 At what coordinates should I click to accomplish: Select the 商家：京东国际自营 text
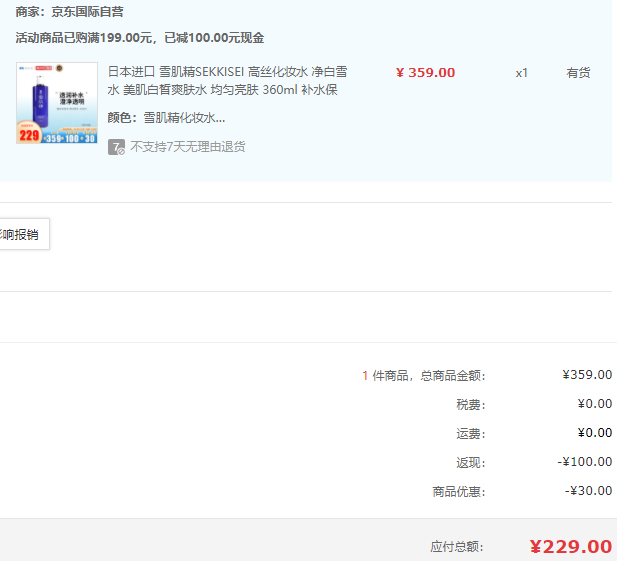coord(70,12)
